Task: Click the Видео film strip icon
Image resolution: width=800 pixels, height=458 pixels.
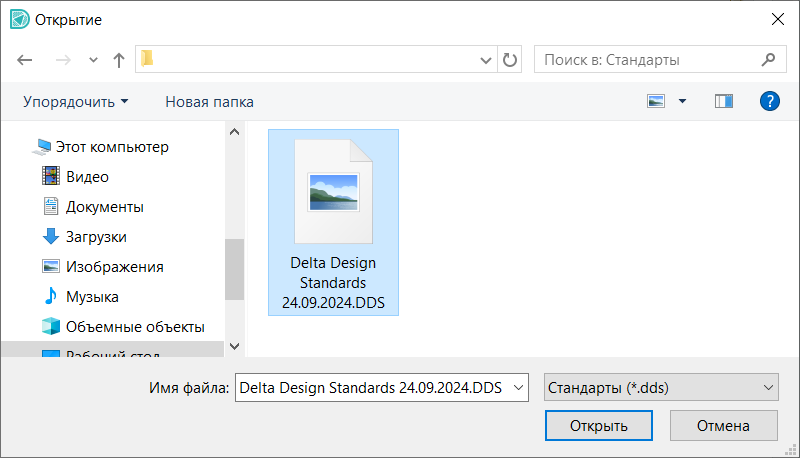Action: pos(51,176)
